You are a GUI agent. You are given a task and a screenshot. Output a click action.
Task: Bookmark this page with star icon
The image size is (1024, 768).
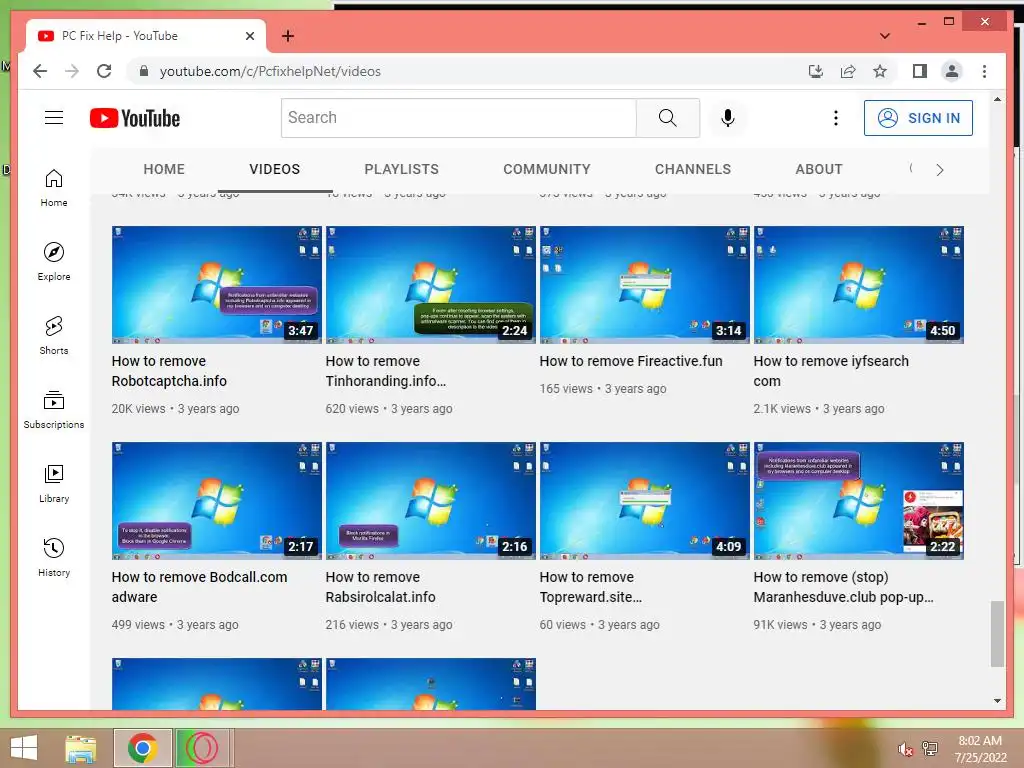click(x=880, y=71)
